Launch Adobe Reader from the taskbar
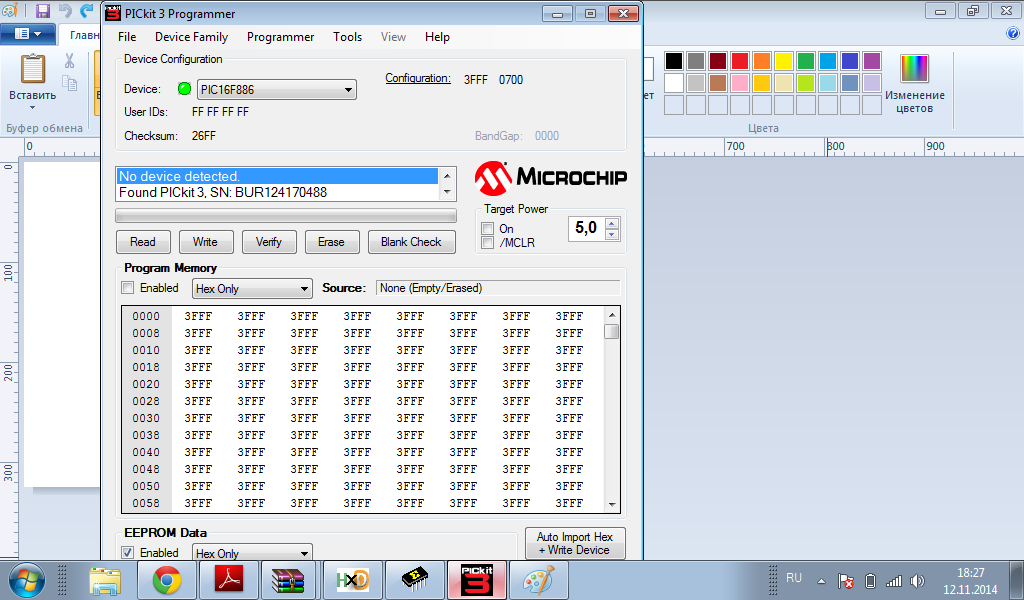The width and height of the screenshot is (1024, 600). click(229, 580)
